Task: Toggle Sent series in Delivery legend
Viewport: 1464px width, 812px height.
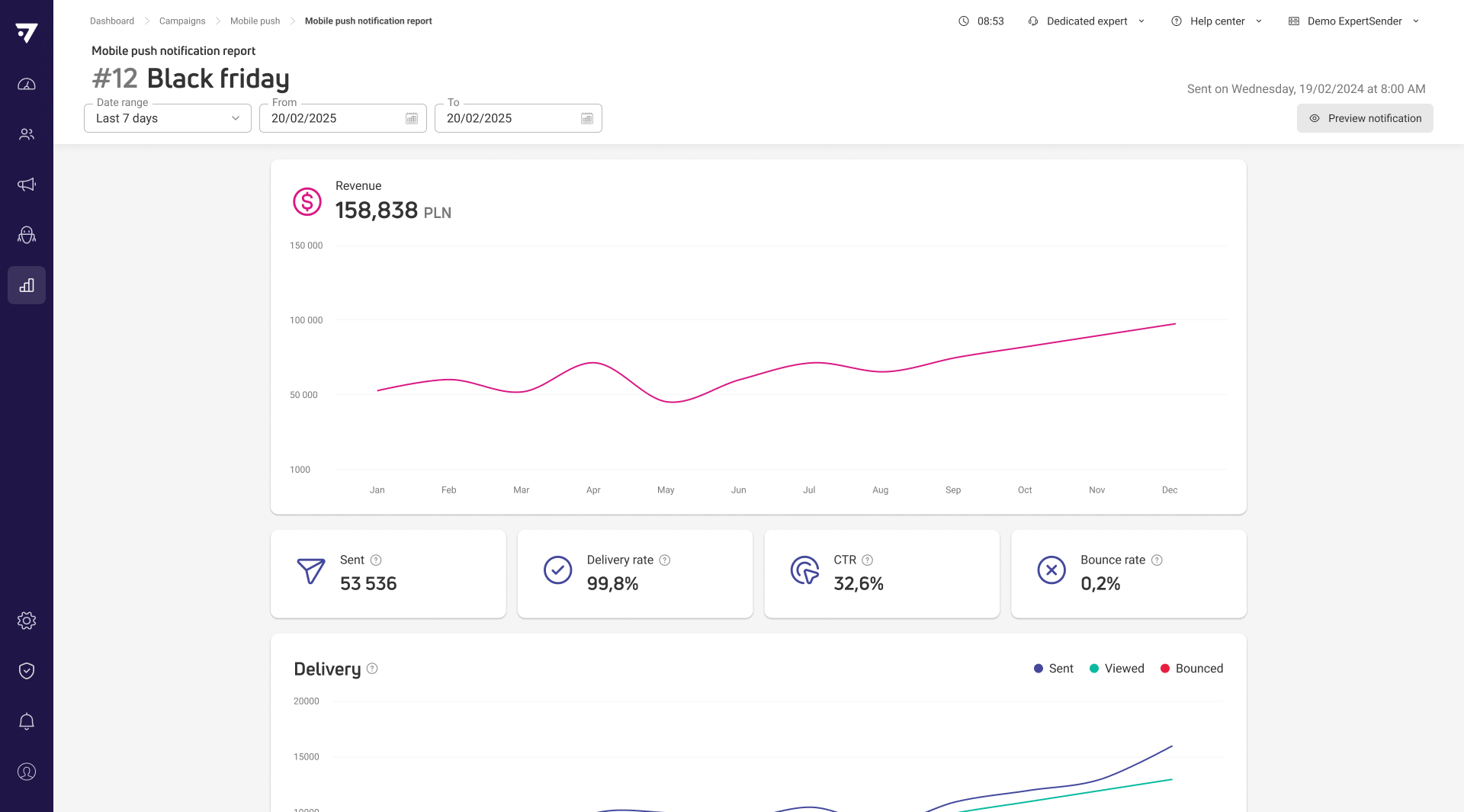Action: 1053,669
